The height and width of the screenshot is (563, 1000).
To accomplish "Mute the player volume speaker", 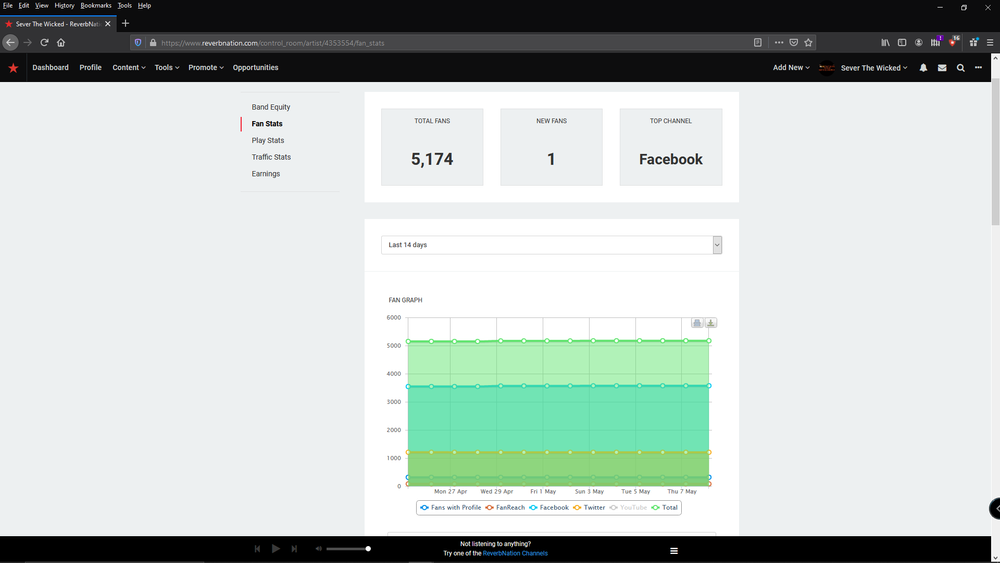I will 318,548.
